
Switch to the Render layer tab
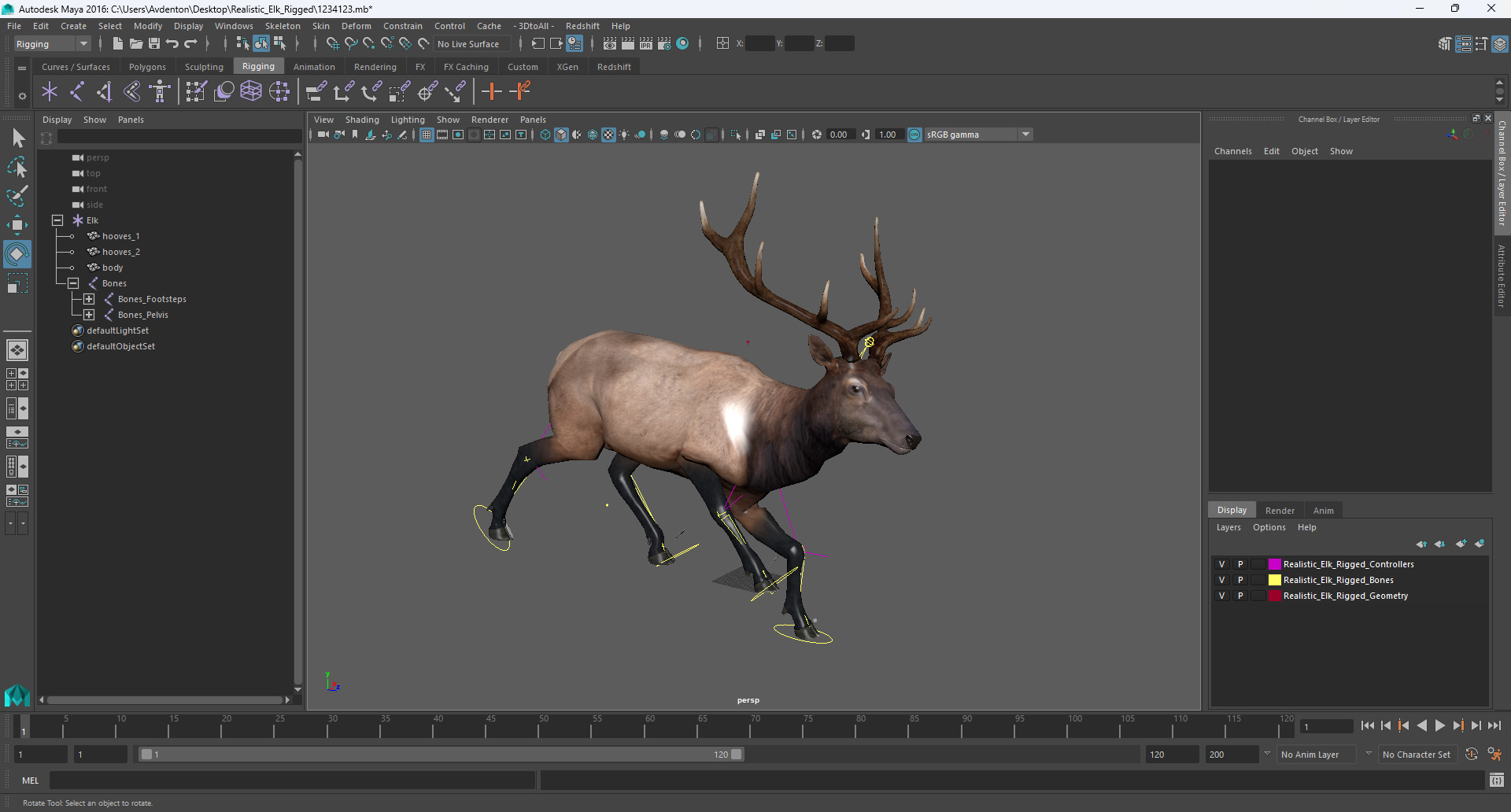click(1280, 511)
